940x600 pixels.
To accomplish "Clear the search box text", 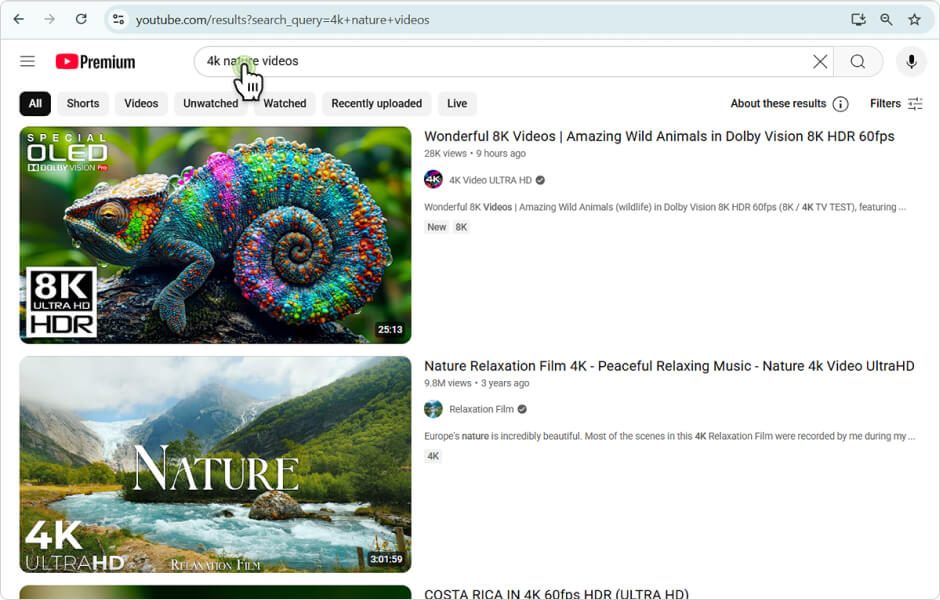I will [820, 62].
